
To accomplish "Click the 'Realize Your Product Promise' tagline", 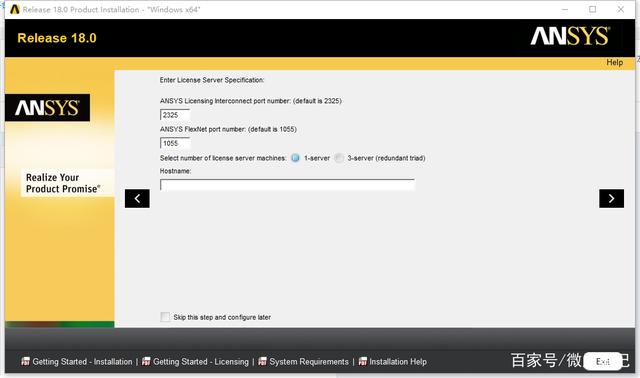I will [63, 183].
